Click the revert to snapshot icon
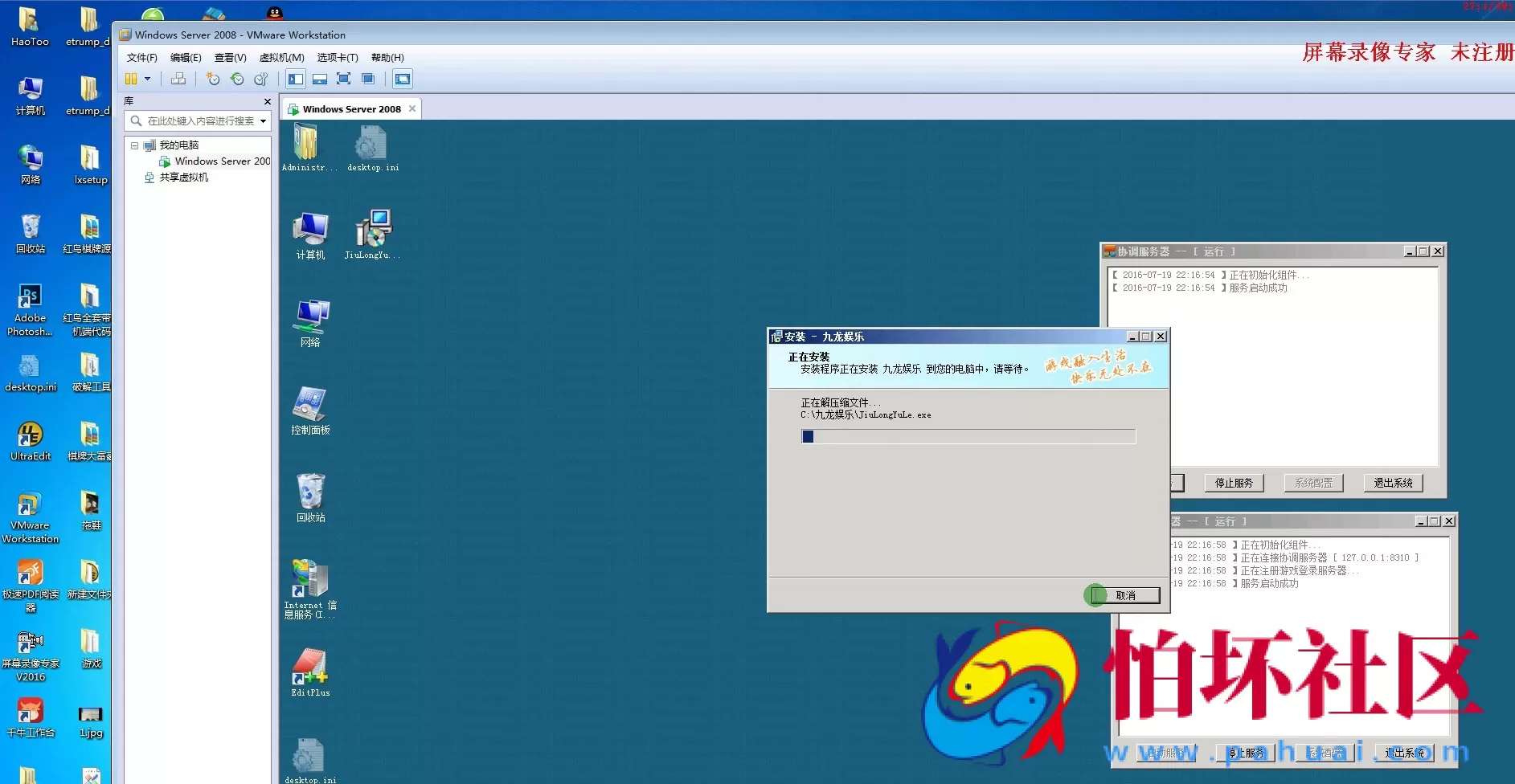 click(x=237, y=79)
